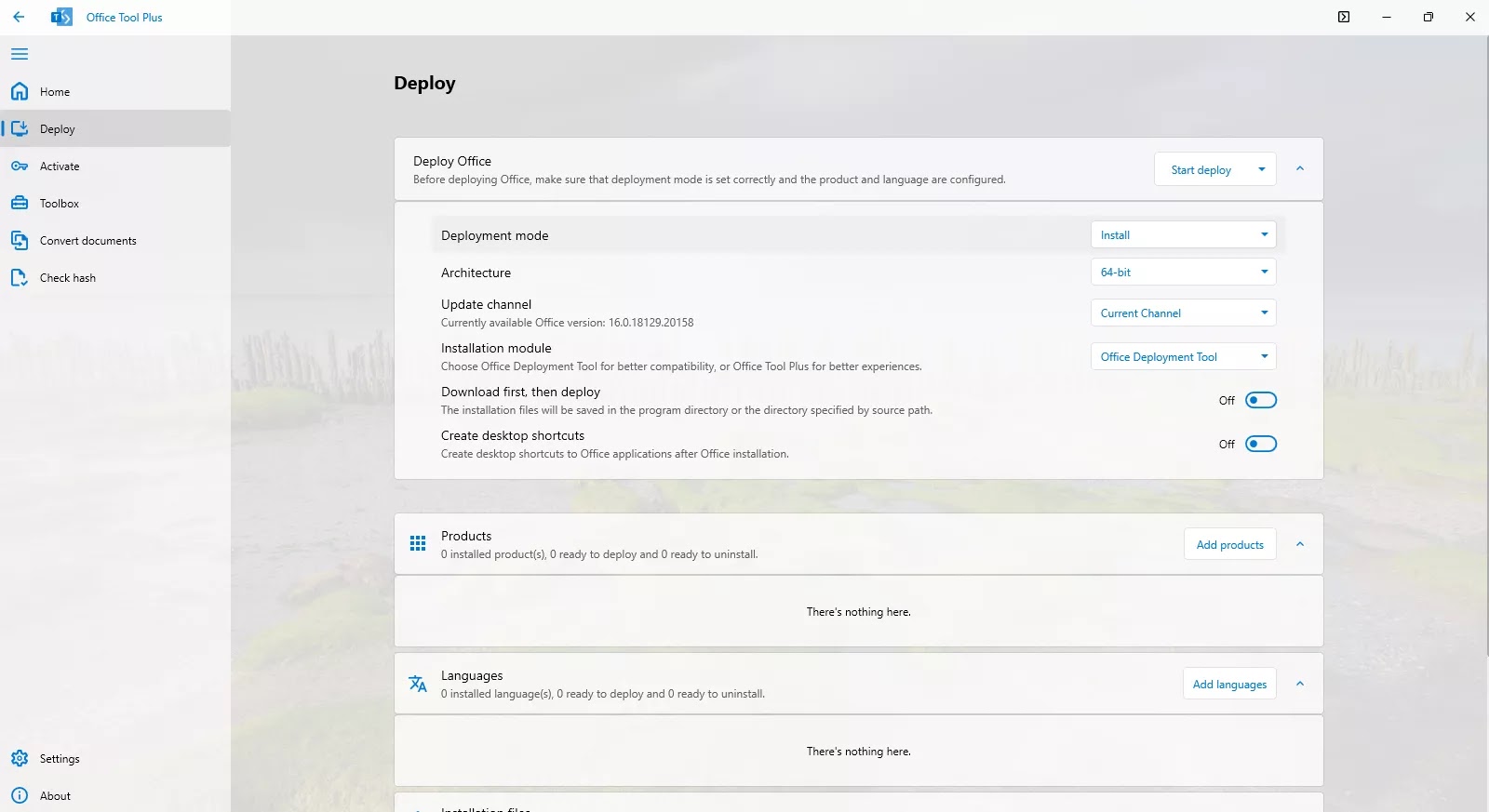1489x812 pixels.
Task: Click the Add languages button
Action: [x=1229, y=684]
